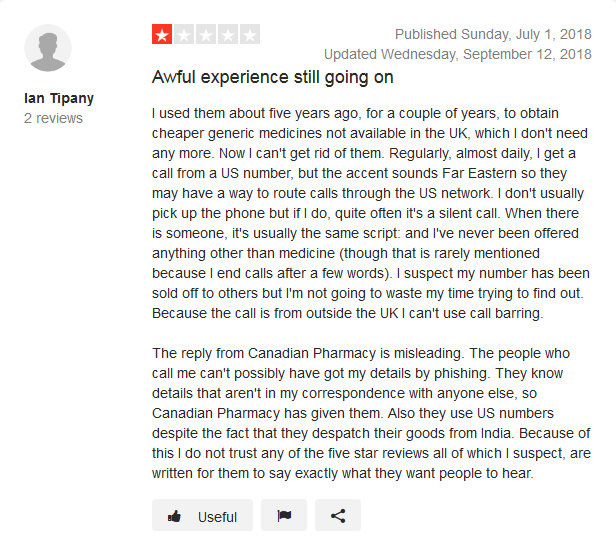Open the 'Awful experience still going on' title

coord(273,77)
